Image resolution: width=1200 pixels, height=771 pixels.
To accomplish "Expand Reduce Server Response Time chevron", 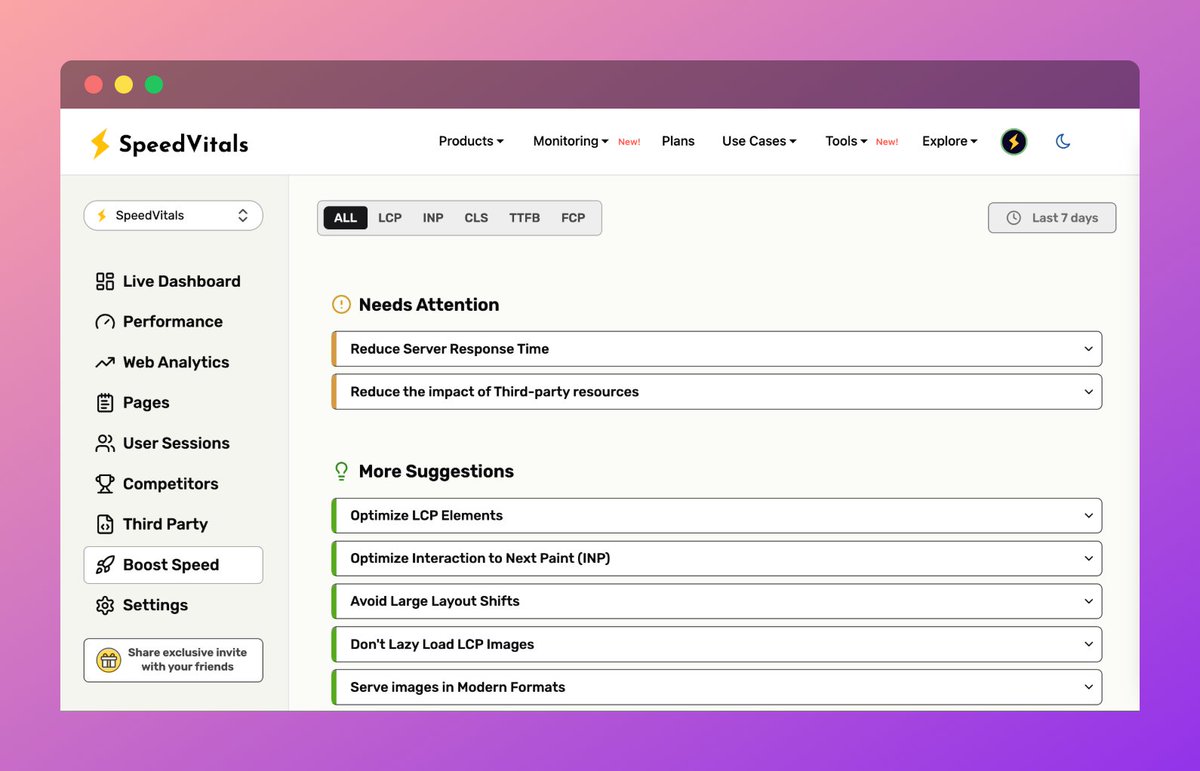I will (1088, 349).
